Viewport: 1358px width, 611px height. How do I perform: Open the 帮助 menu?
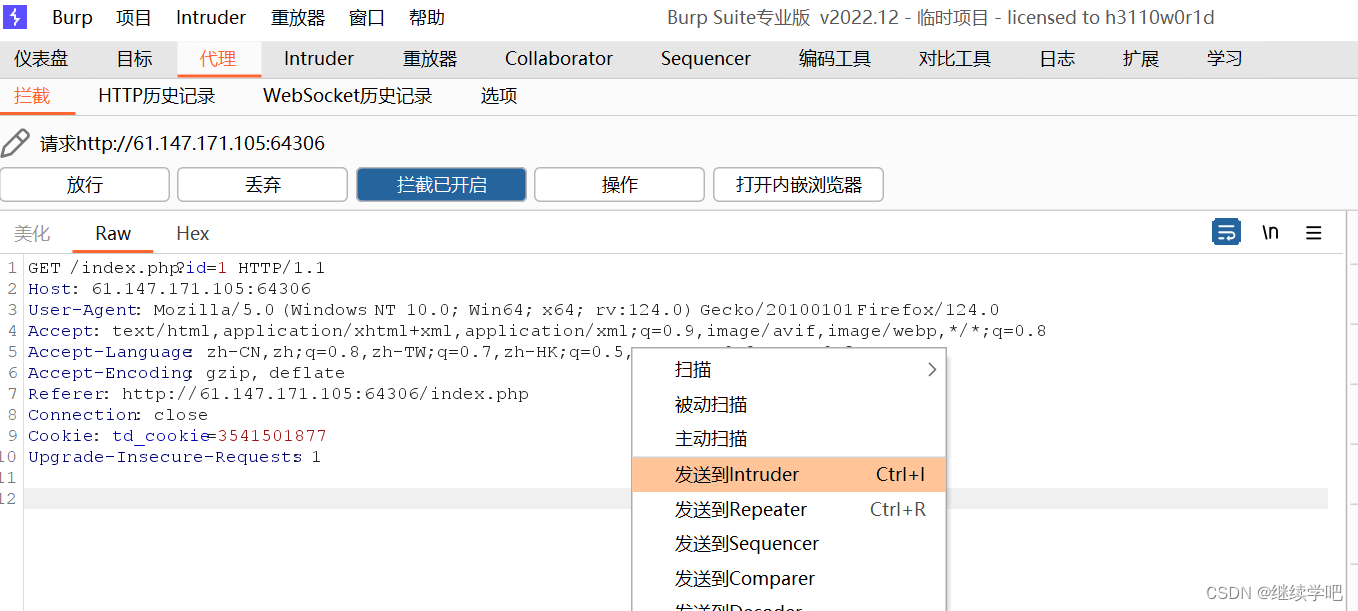click(x=427, y=18)
